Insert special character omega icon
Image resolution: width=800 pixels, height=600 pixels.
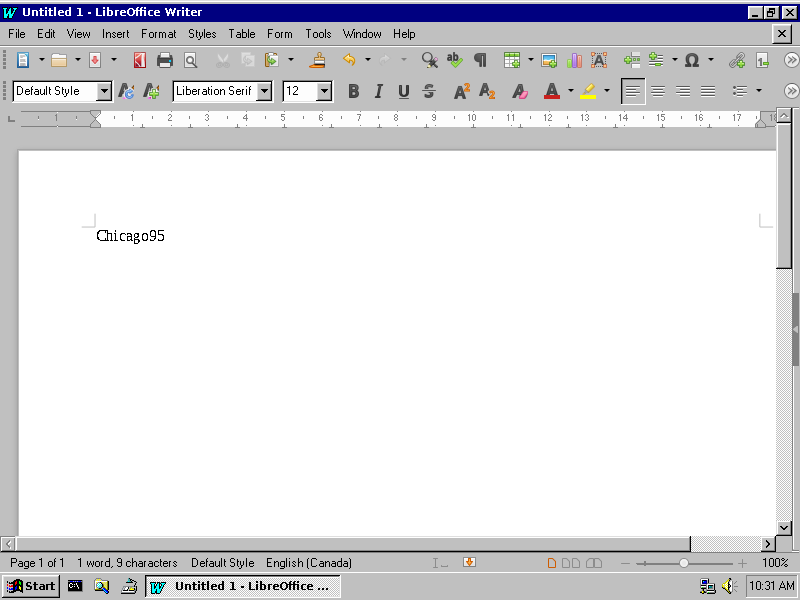click(692, 60)
